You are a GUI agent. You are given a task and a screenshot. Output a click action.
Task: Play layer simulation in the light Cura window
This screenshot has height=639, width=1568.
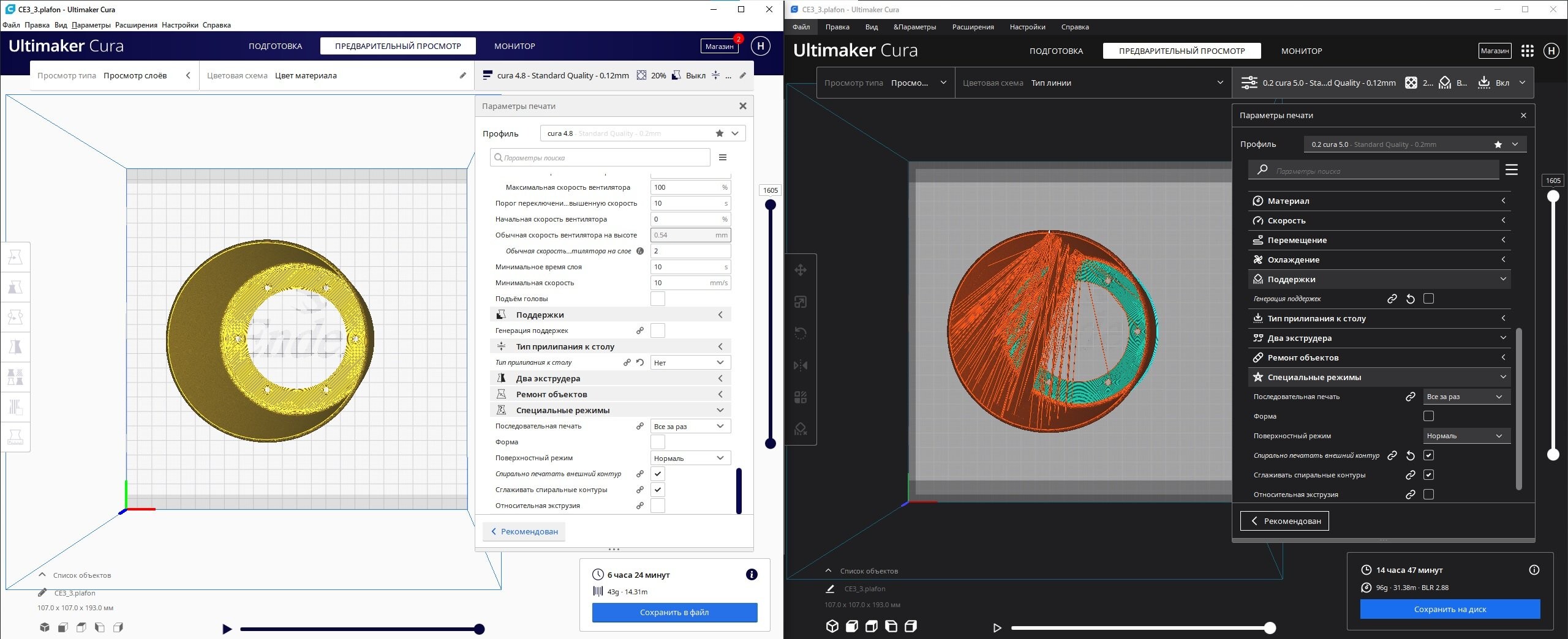pos(227,629)
